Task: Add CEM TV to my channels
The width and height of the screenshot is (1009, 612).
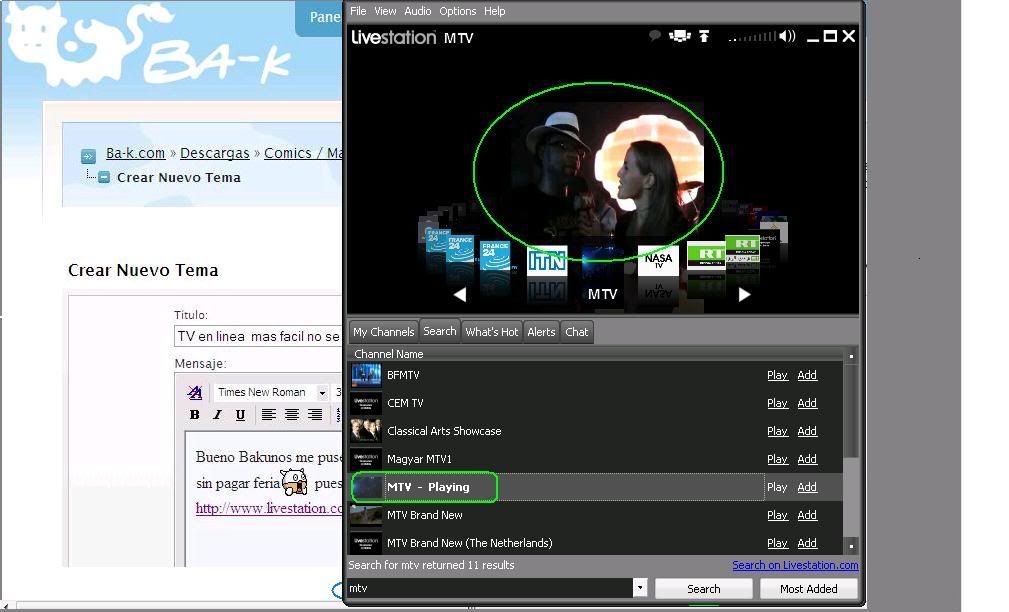Action: click(x=807, y=403)
